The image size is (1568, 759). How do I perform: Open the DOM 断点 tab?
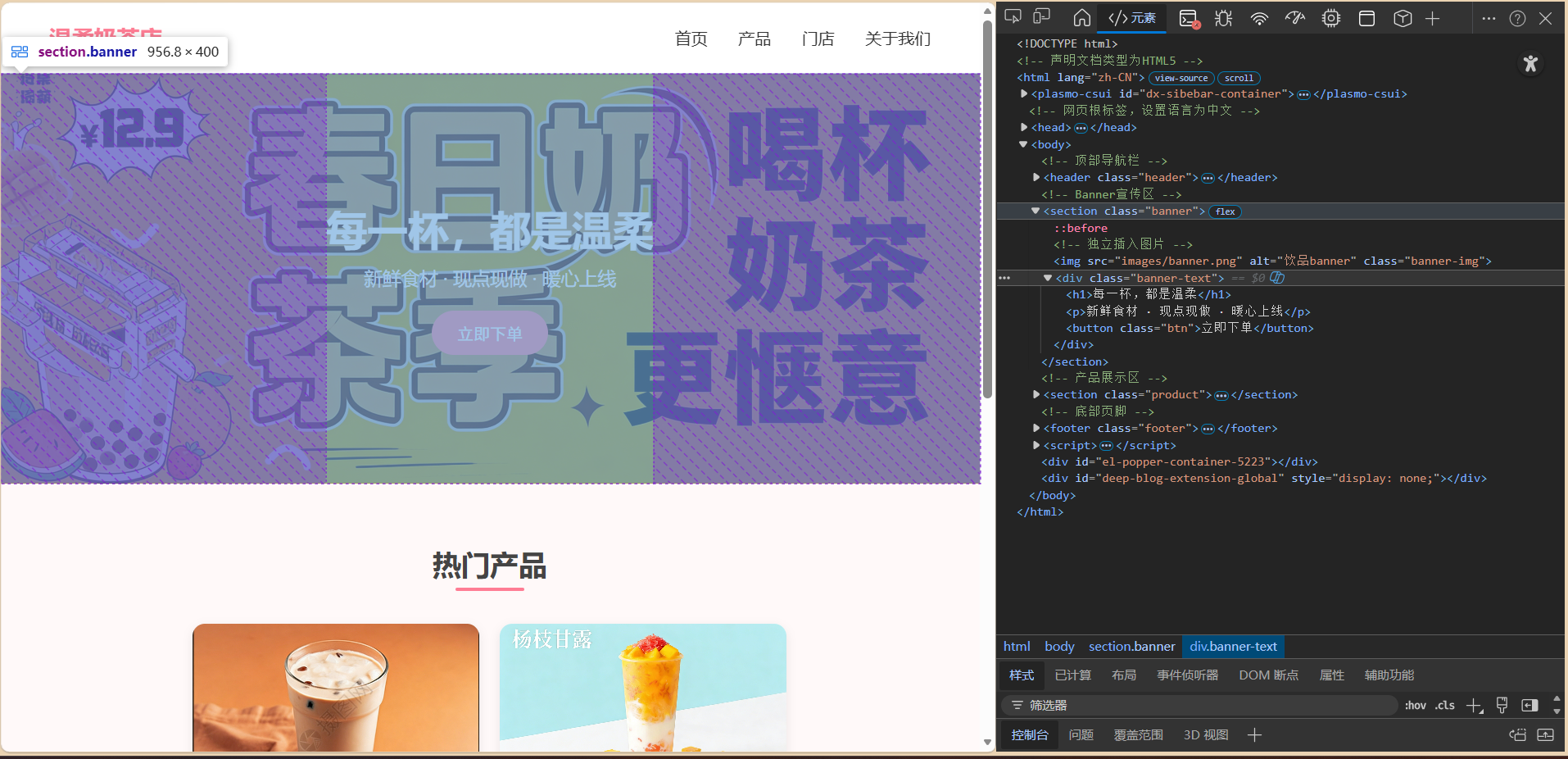(x=1268, y=675)
